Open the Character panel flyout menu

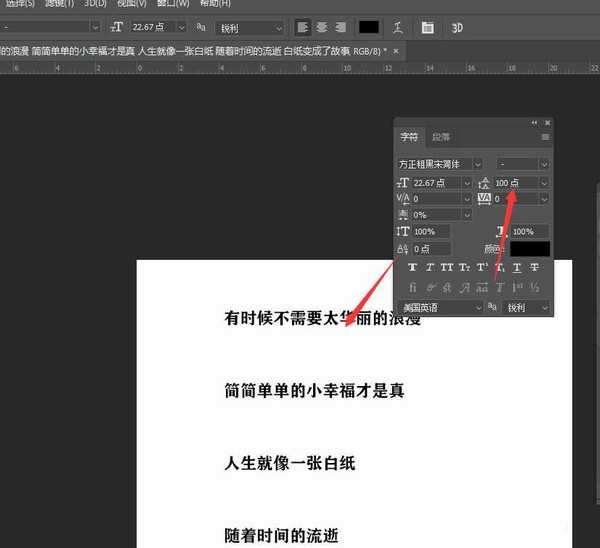pos(545,137)
